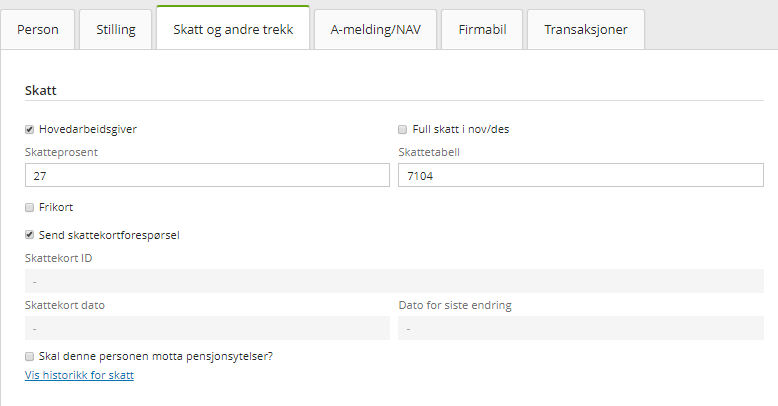Go to the A-melding/NAV tab
This screenshot has width=778, height=406.
pyautogui.click(x=375, y=29)
